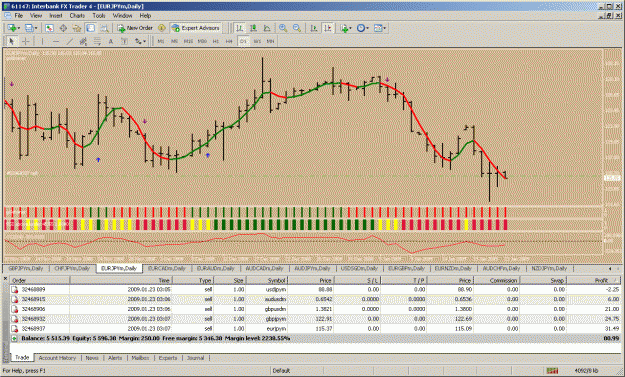Open the Window menu
This screenshot has width=625, height=377.
click(122, 16)
